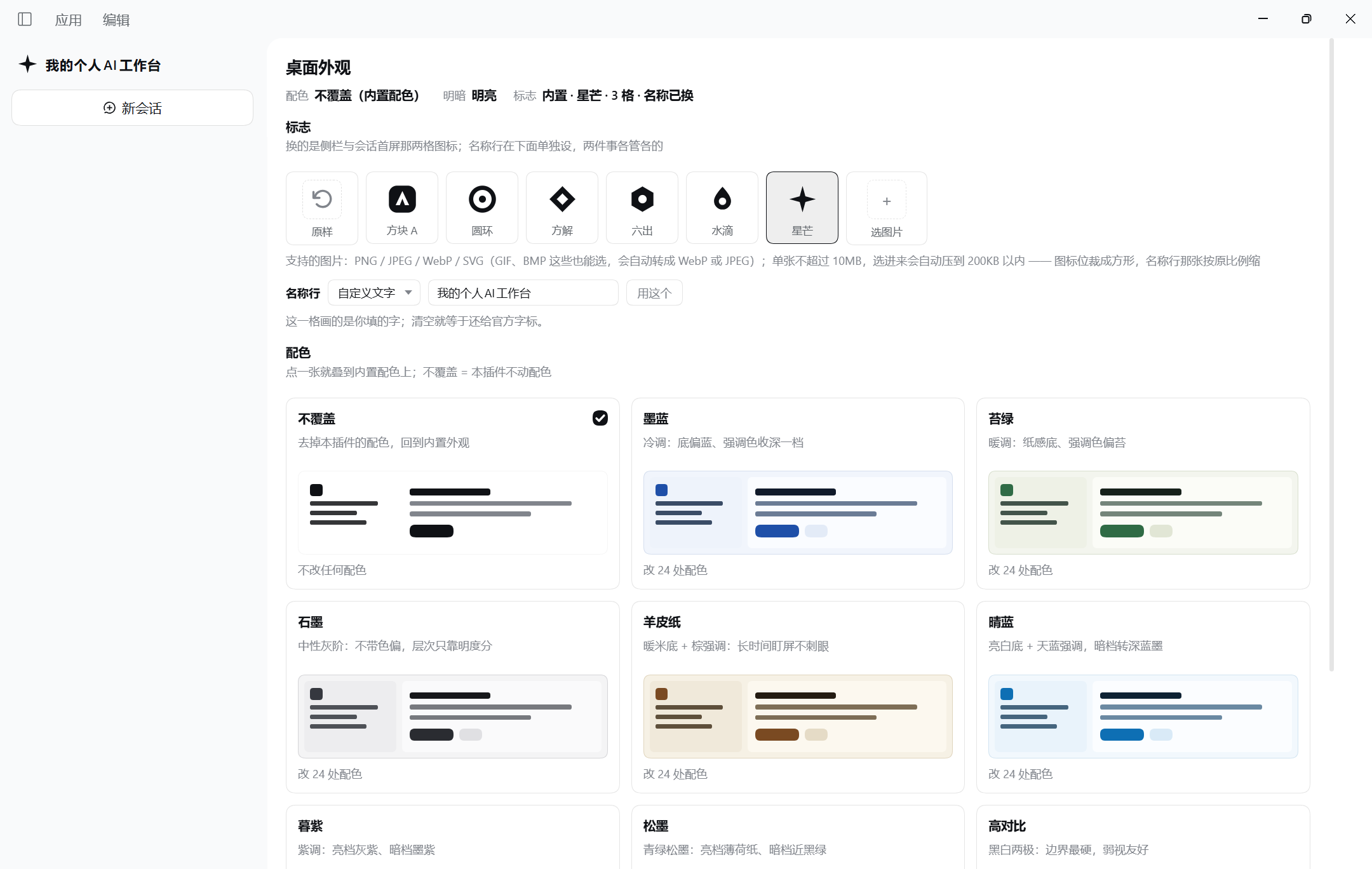Image resolution: width=1372 pixels, height=869 pixels.
Task: Select the 墨蓝 color scheme card
Action: (798, 494)
